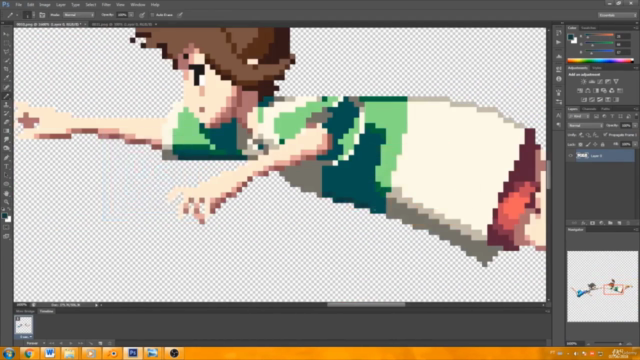
Task: Select the Crop tool
Action: coord(7,69)
